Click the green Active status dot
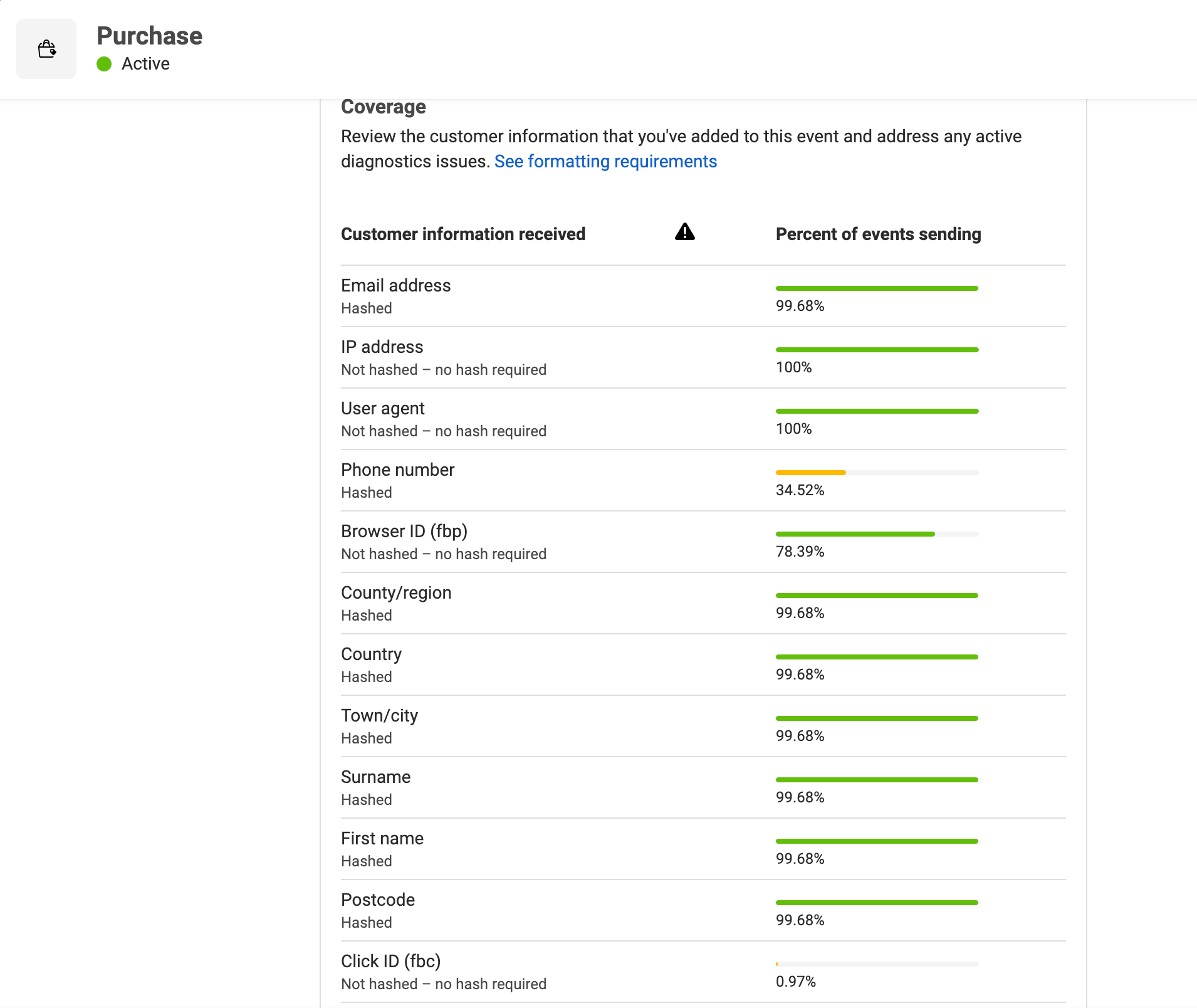The width and height of the screenshot is (1197, 1008). click(104, 64)
